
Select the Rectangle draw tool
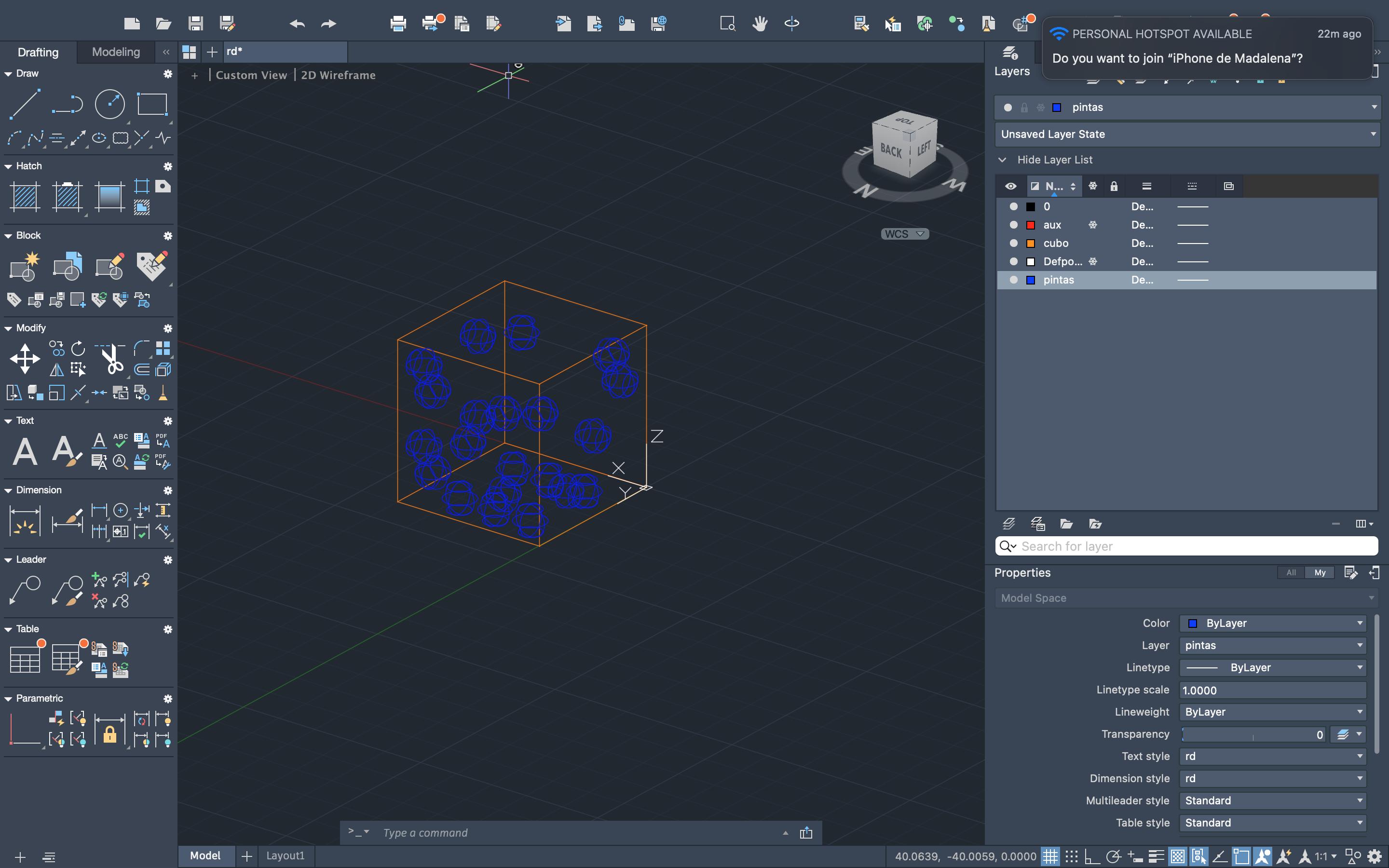coord(152,104)
